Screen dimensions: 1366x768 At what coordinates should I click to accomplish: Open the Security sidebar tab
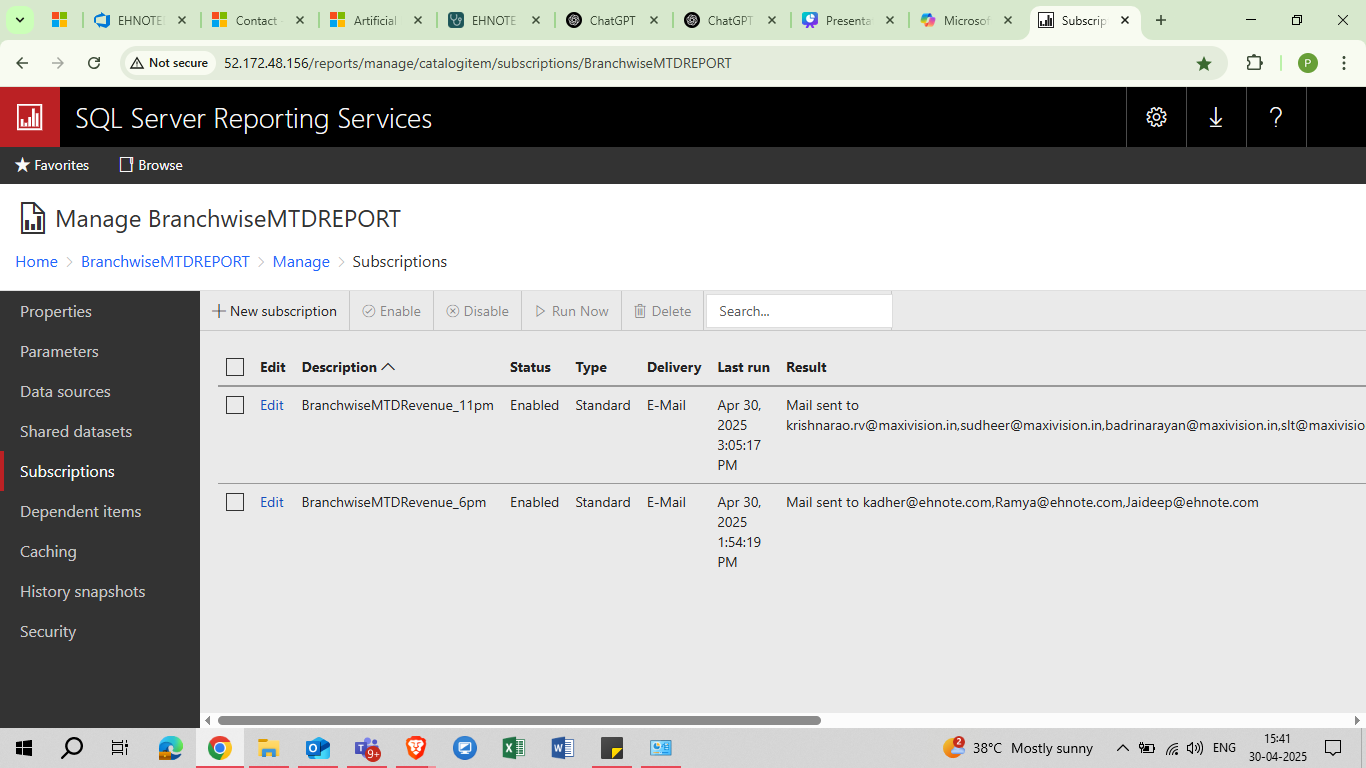tap(100, 631)
